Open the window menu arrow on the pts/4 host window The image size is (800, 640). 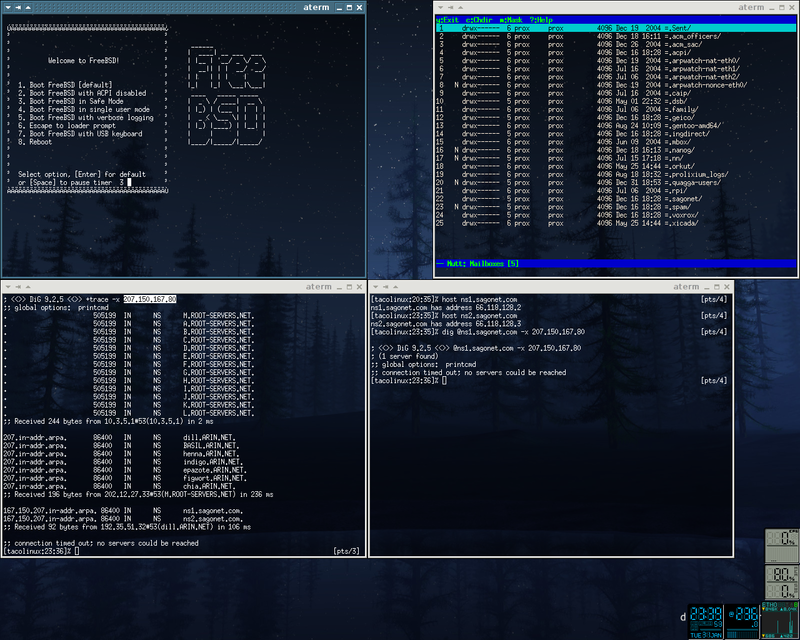[376, 287]
